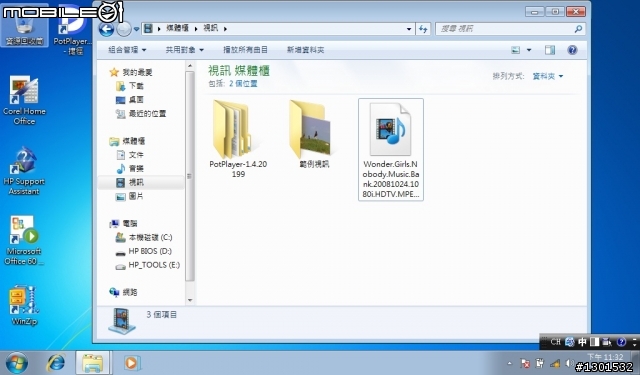
Task: Click 播放所有曲目 in the toolbar
Action: point(245,50)
